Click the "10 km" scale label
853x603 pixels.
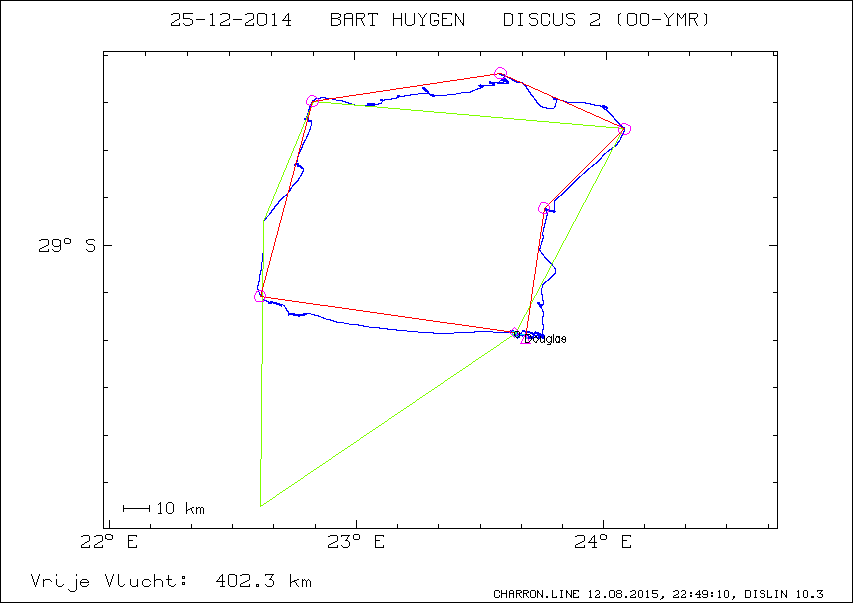[181, 509]
